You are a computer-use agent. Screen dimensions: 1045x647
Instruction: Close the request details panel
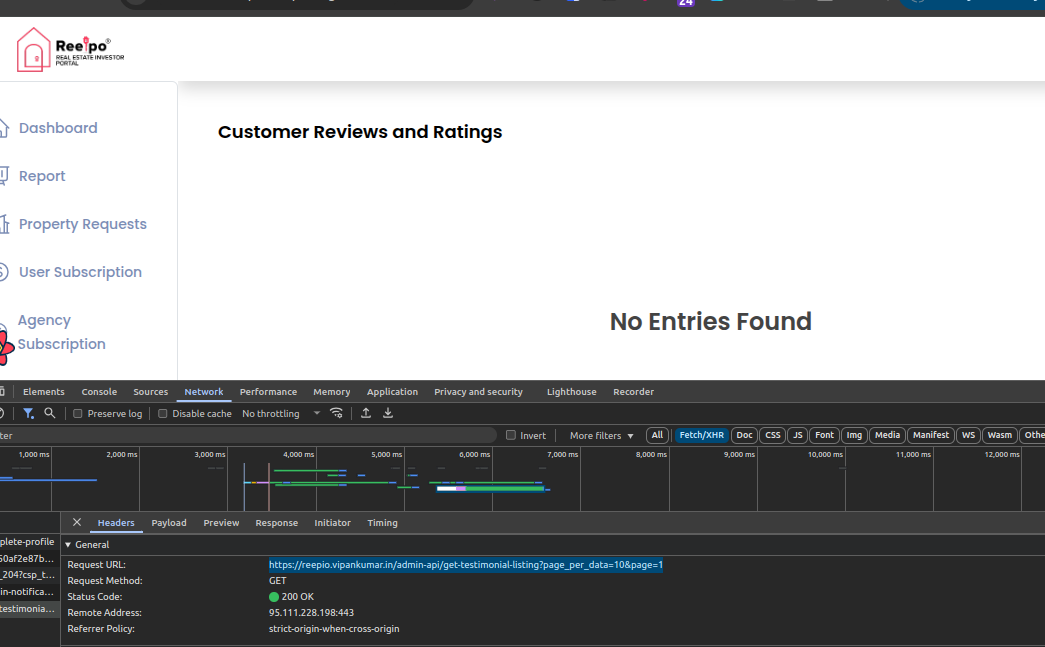pos(77,522)
